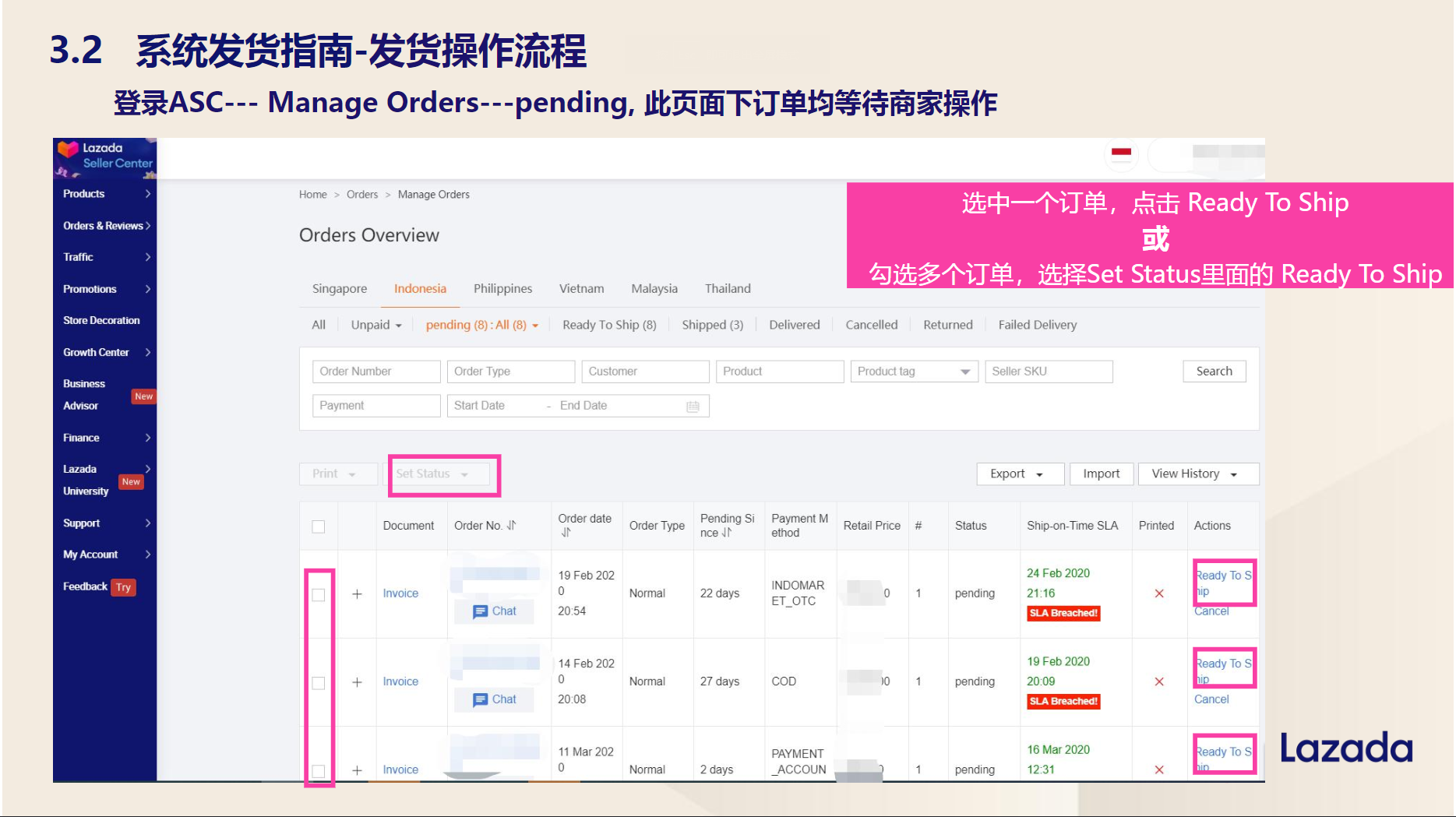Open the calendar icon in the date range
The width and height of the screenshot is (1456, 817).
click(693, 407)
